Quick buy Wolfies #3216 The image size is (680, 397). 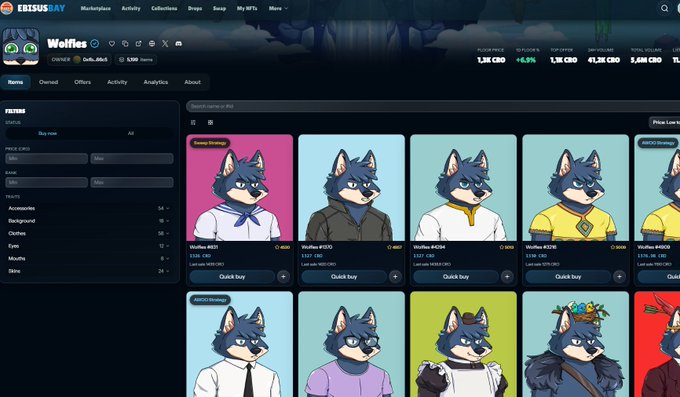(x=568, y=276)
